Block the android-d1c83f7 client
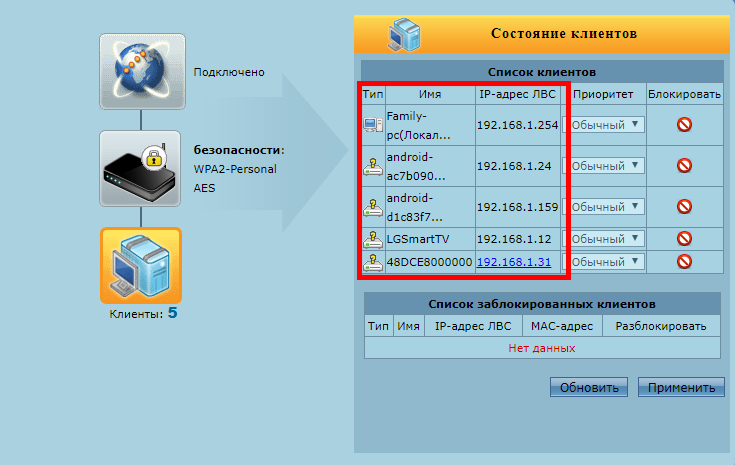Screen dimensions: 735x465 [684, 207]
